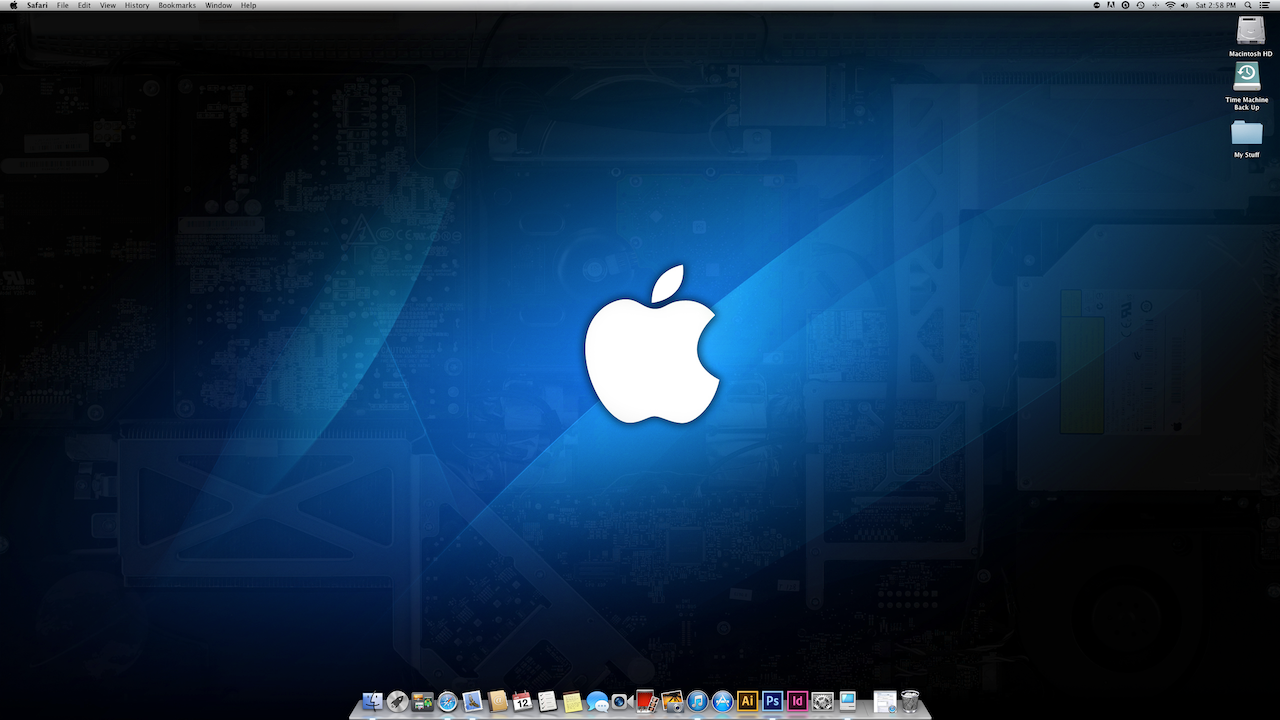Image resolution: width=1280 pixels, height=720 pixels.
Task: Open the Safari application menu
Action: pos(38,5)
